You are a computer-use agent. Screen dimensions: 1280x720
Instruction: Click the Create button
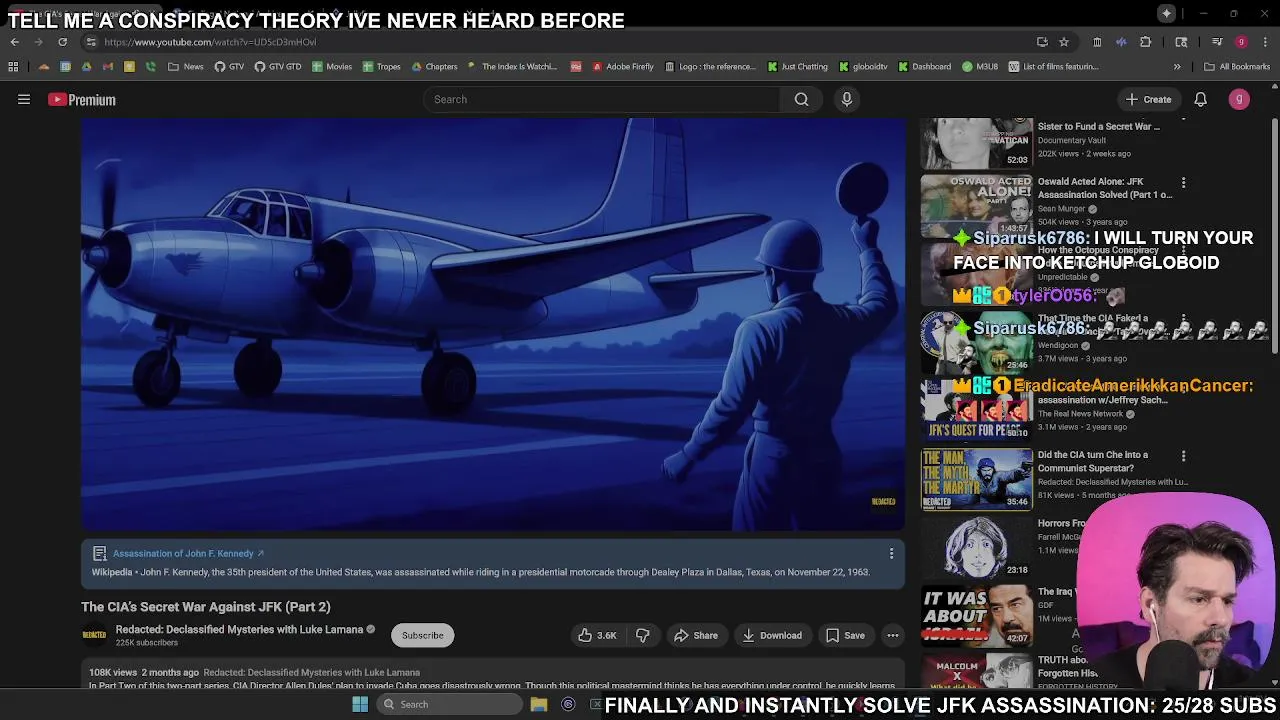[x=1148, y=99]
